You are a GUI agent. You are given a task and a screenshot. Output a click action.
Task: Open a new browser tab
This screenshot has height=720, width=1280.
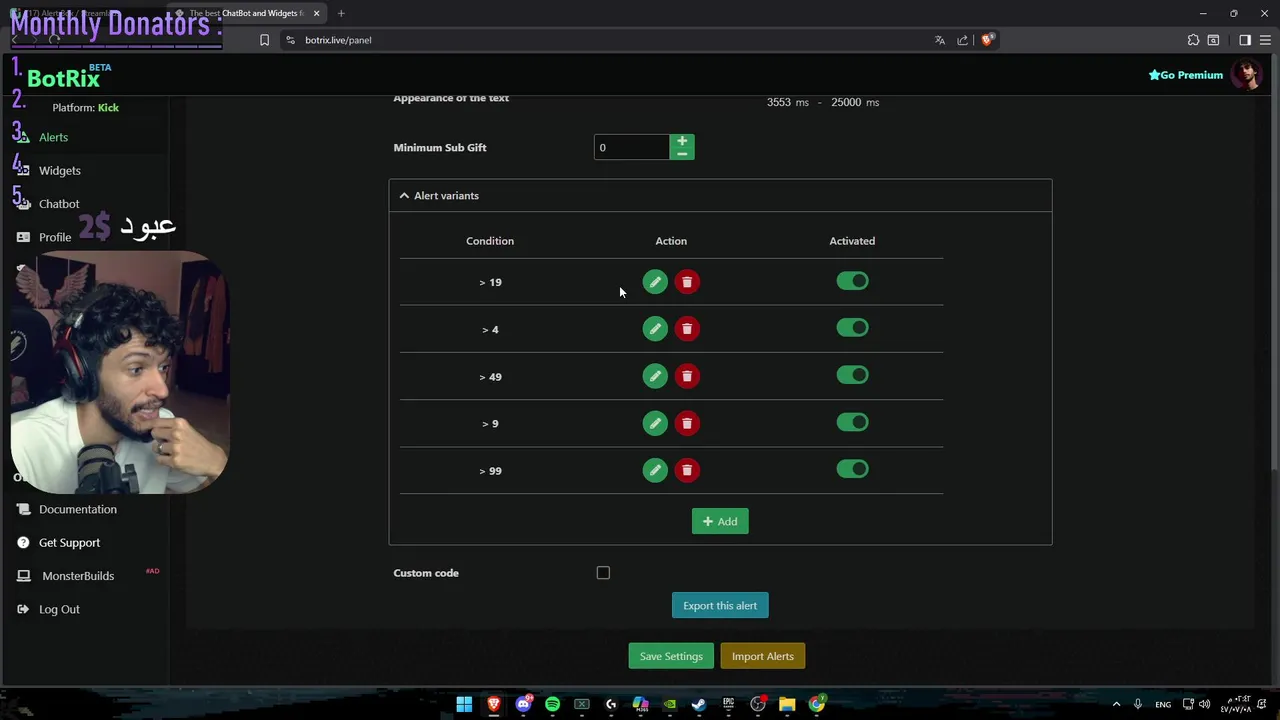coord(341,13)
